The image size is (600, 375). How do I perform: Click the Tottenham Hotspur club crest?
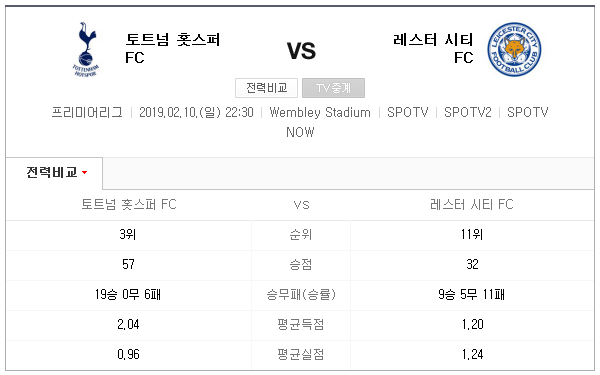[x=86, y=49]
